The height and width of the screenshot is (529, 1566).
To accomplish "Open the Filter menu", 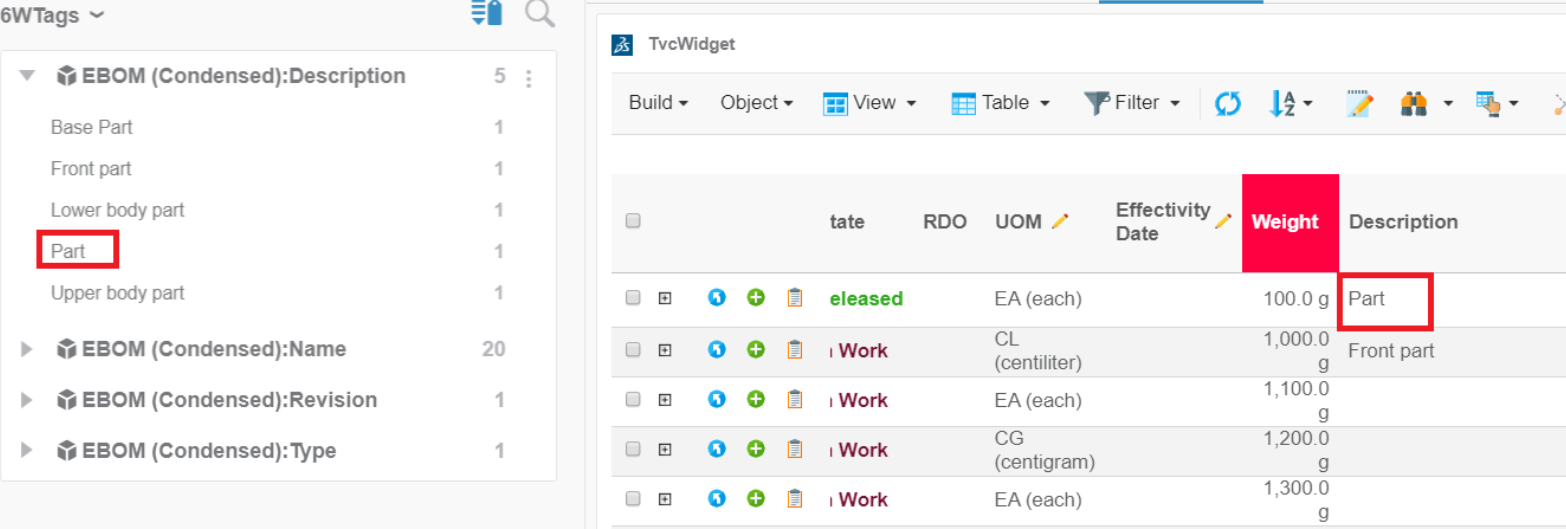I will tap(1132, 103).
